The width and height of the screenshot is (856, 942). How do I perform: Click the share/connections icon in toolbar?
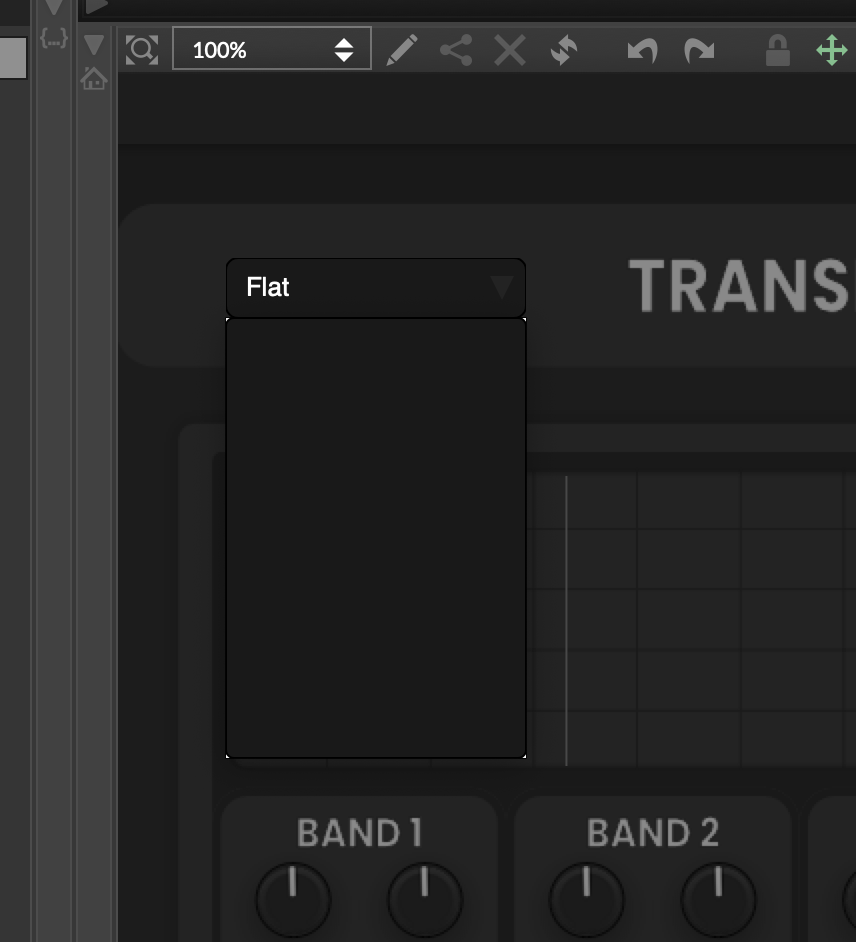(456, 50)
